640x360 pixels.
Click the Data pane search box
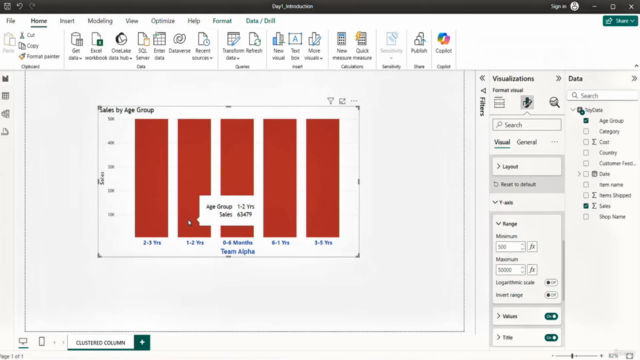pyautogui.click(x=603, y=96)
